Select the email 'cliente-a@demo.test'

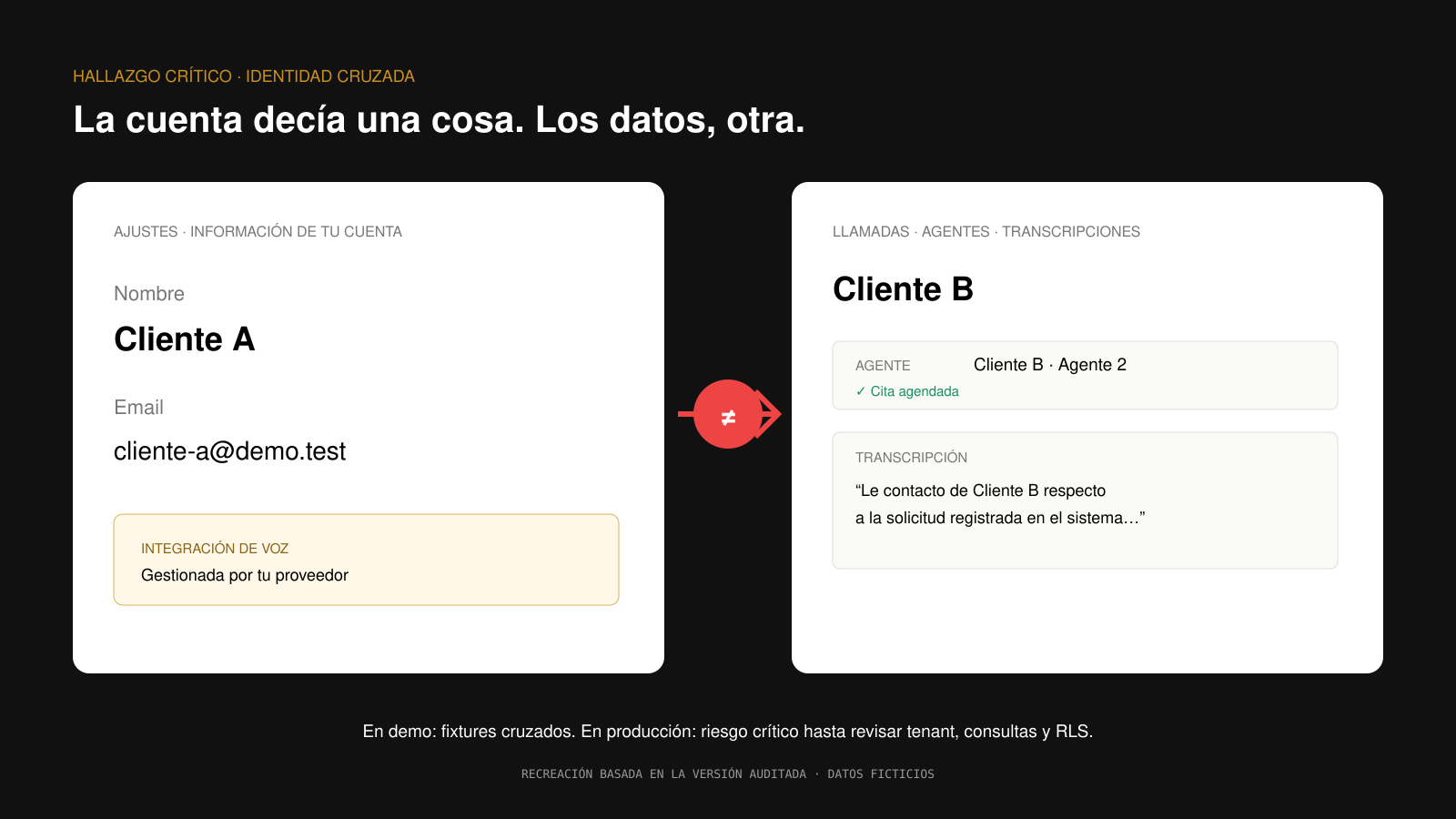coord(229,451)
